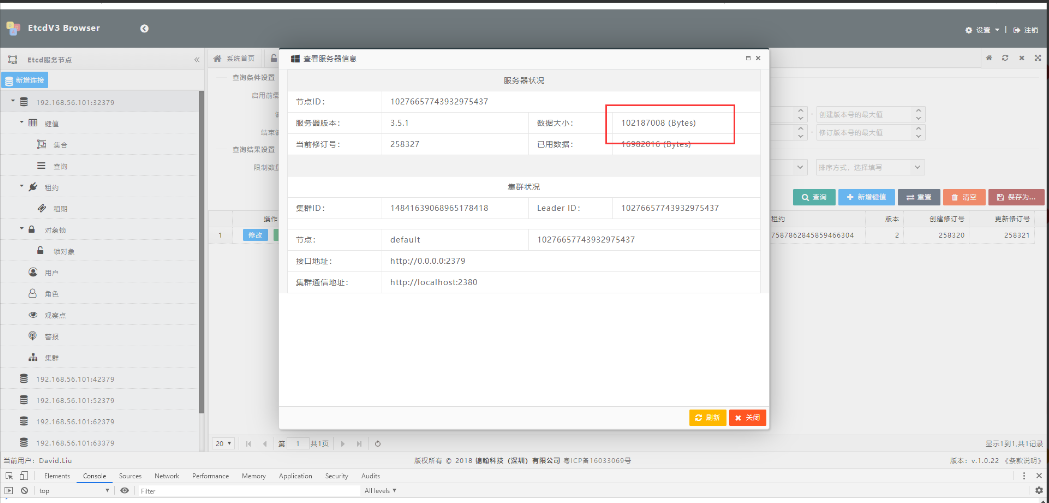Viewport: 1049px width, 503px height.
Task: Select server node 192.168.56.101:32379
Action: [x=75, y=102]
